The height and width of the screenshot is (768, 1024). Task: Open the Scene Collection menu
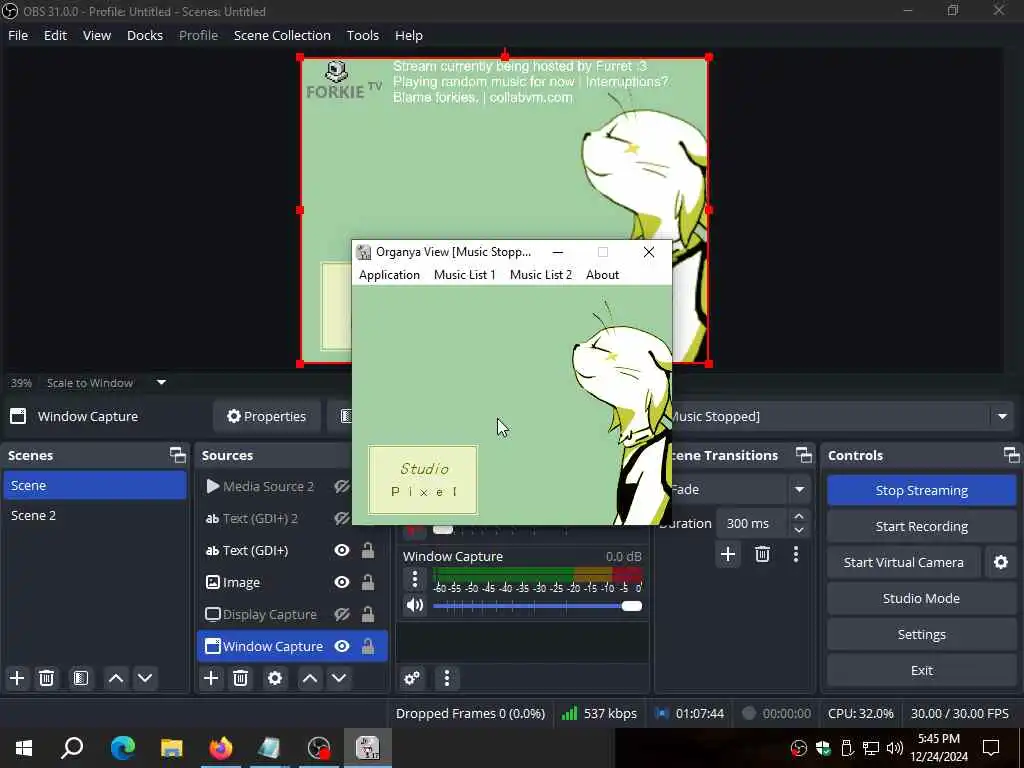(x=282, y=35)
